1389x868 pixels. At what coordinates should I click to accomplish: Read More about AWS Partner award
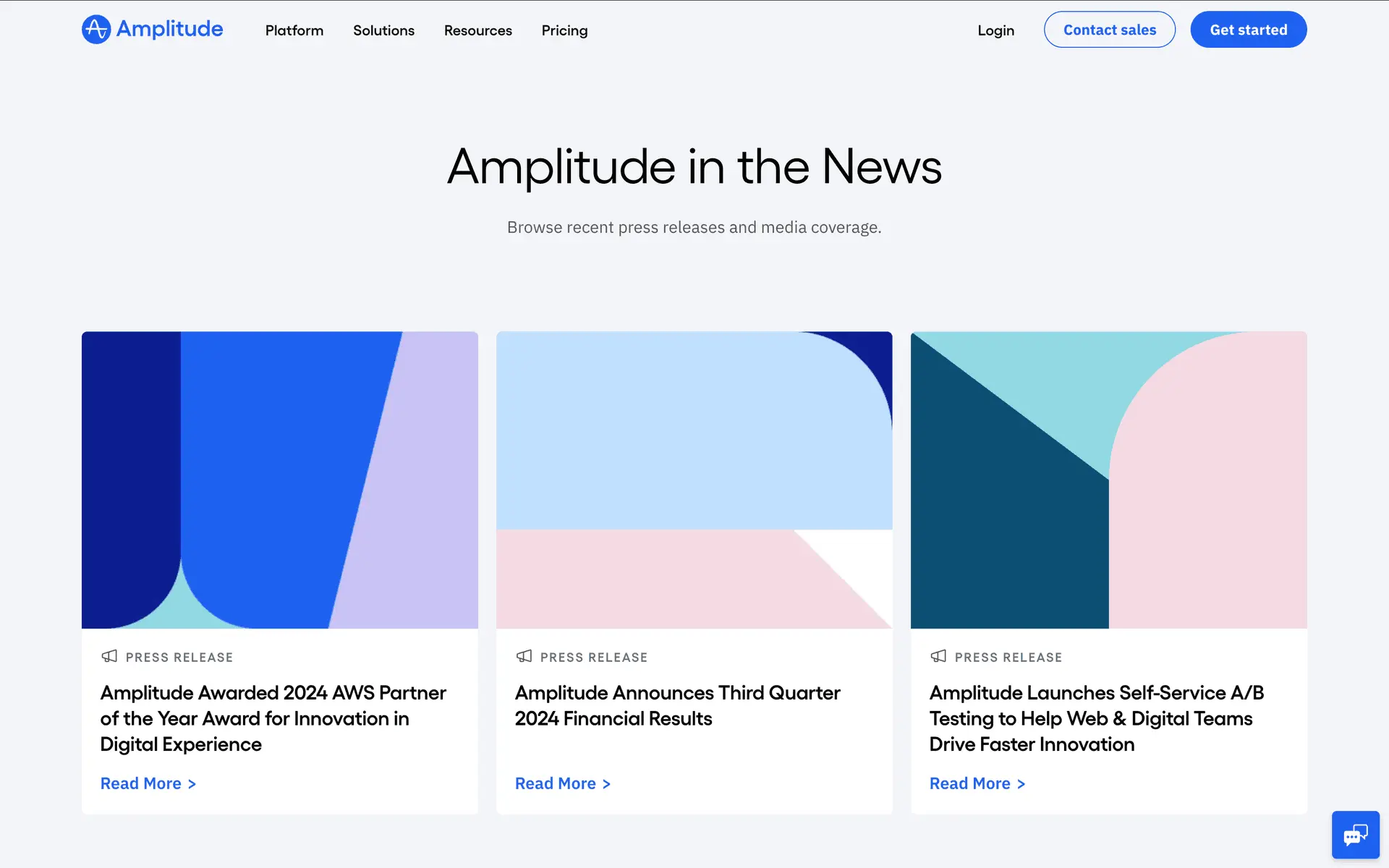point(148,783)
